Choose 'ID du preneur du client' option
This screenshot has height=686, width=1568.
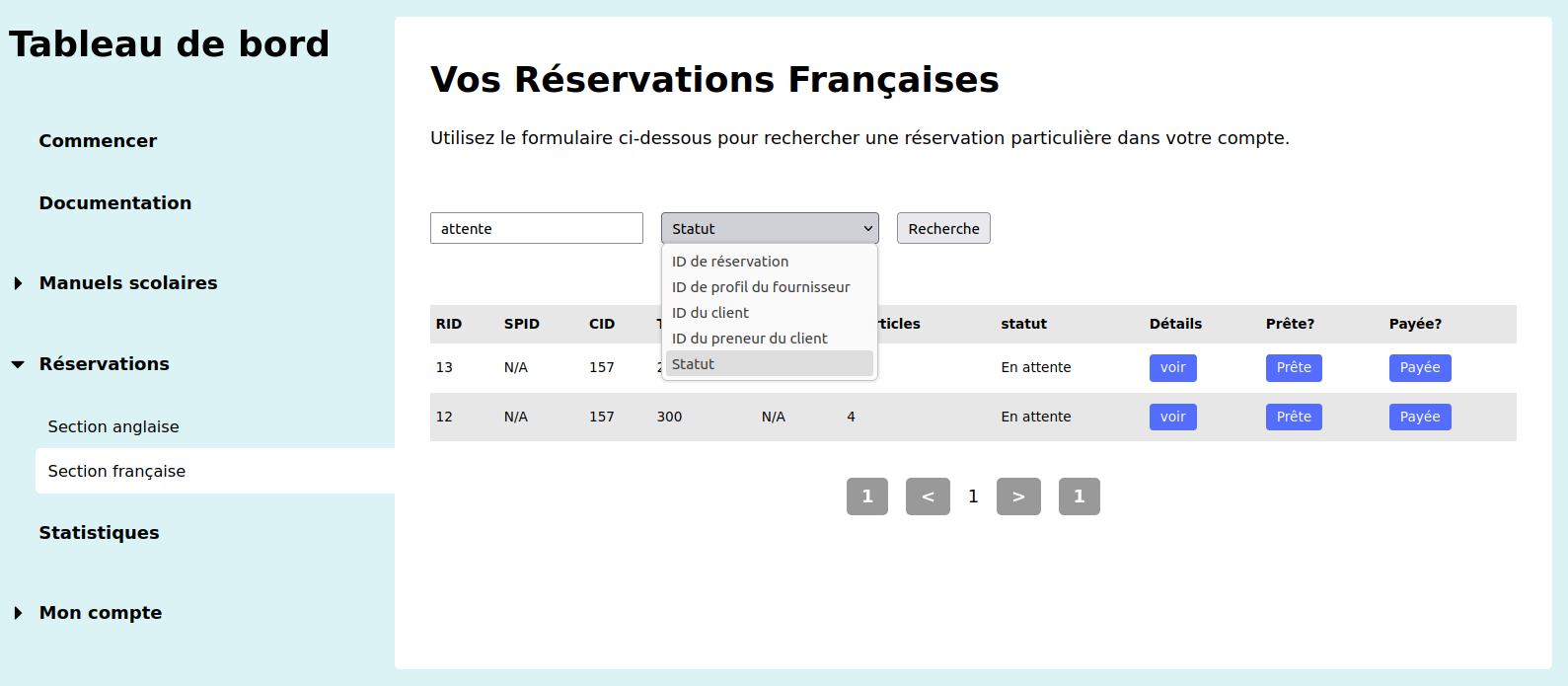pyautogui.click(x=770, y=339)
